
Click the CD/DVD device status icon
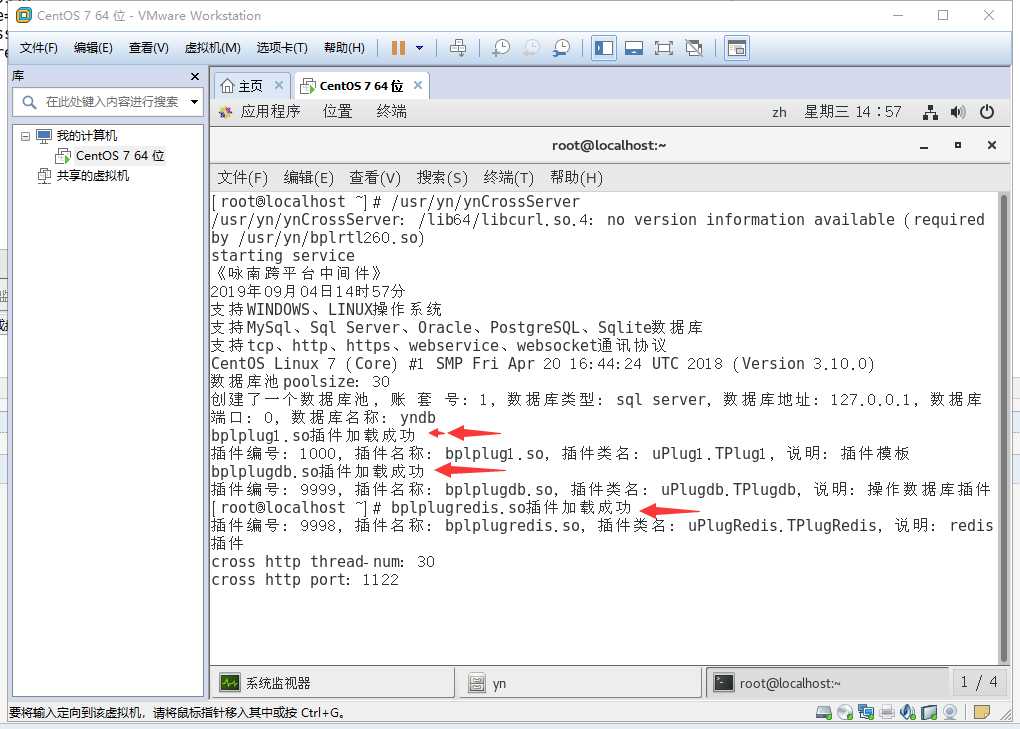point(844,713)
